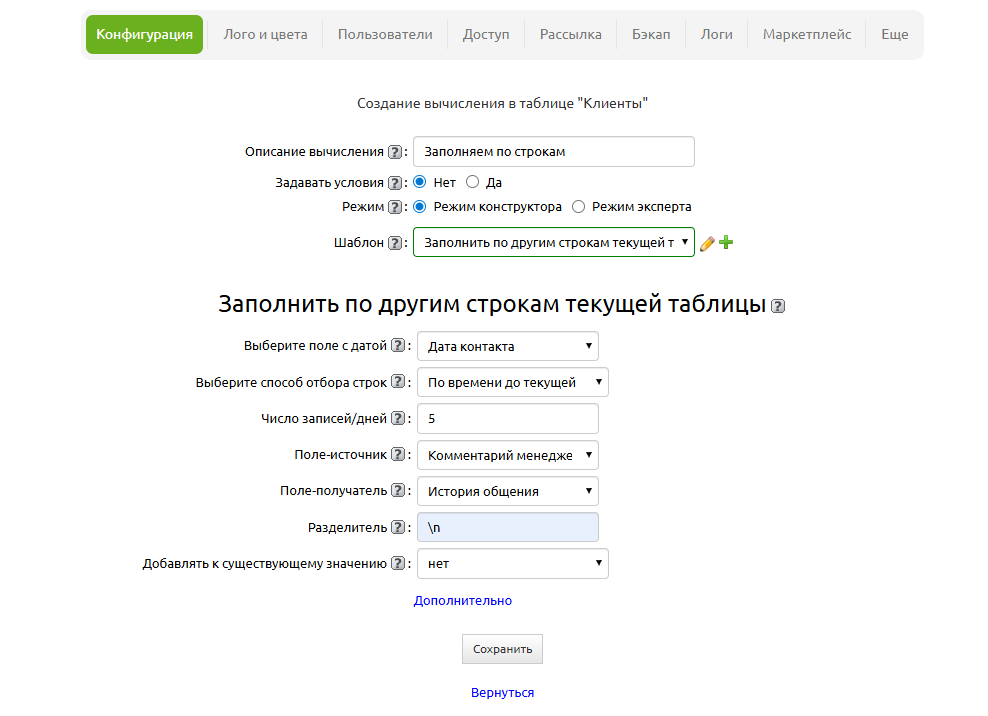Viewport: 988px width, 716px height.
Task: Open the Шаблон dropdown
Action: click(x=554, y=242)
